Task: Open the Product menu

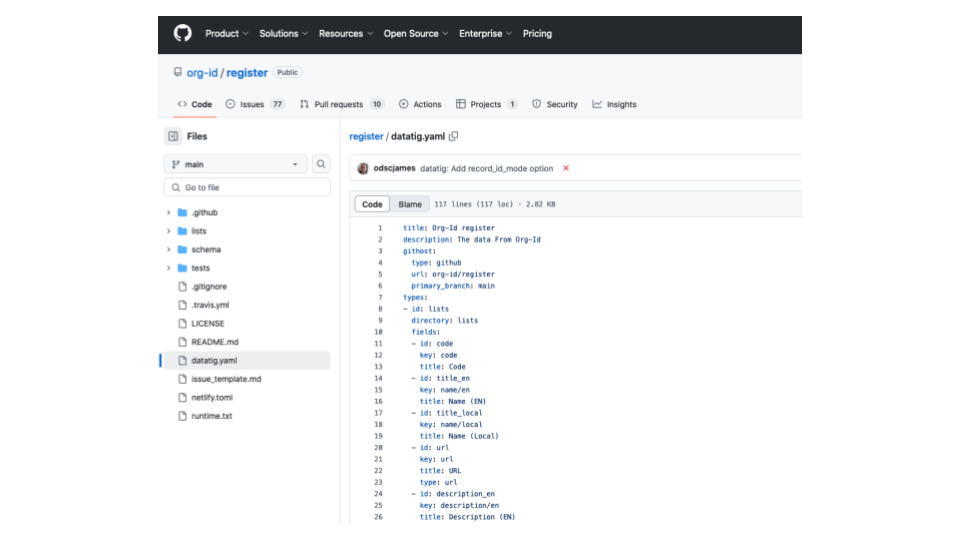Action: (x=227, y=34)
